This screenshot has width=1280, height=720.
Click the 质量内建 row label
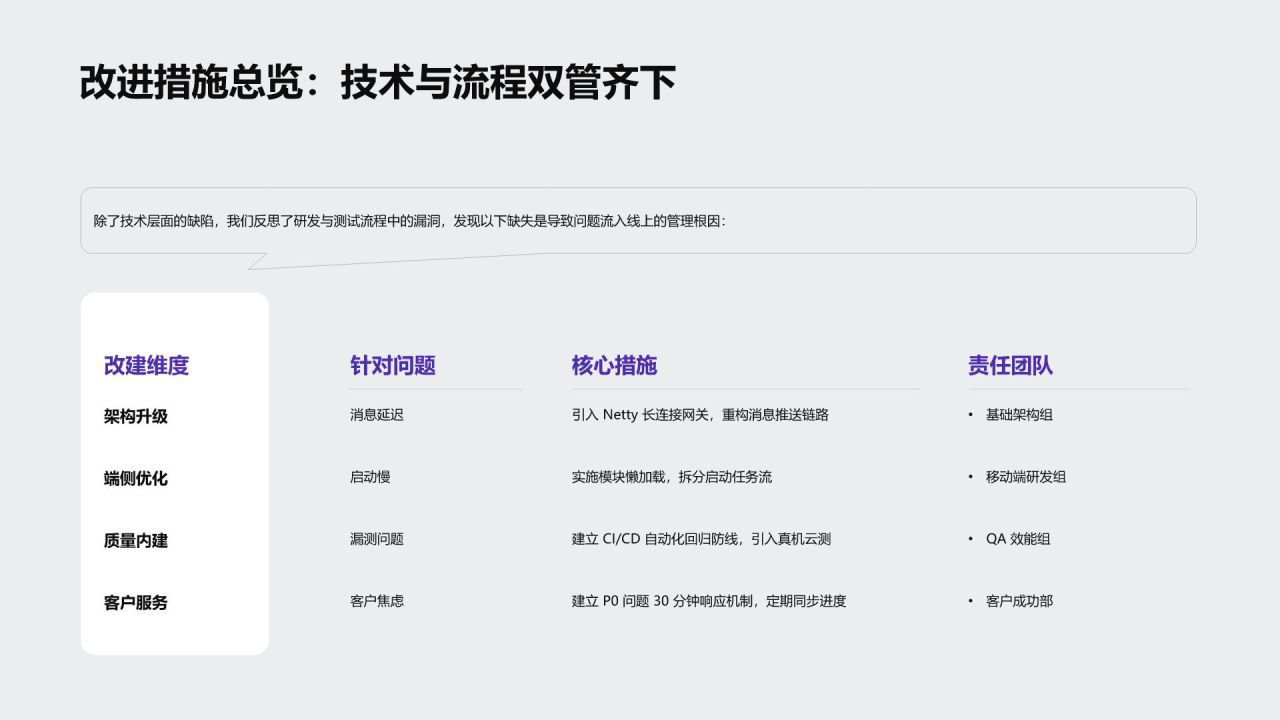[x=136, y=540]
